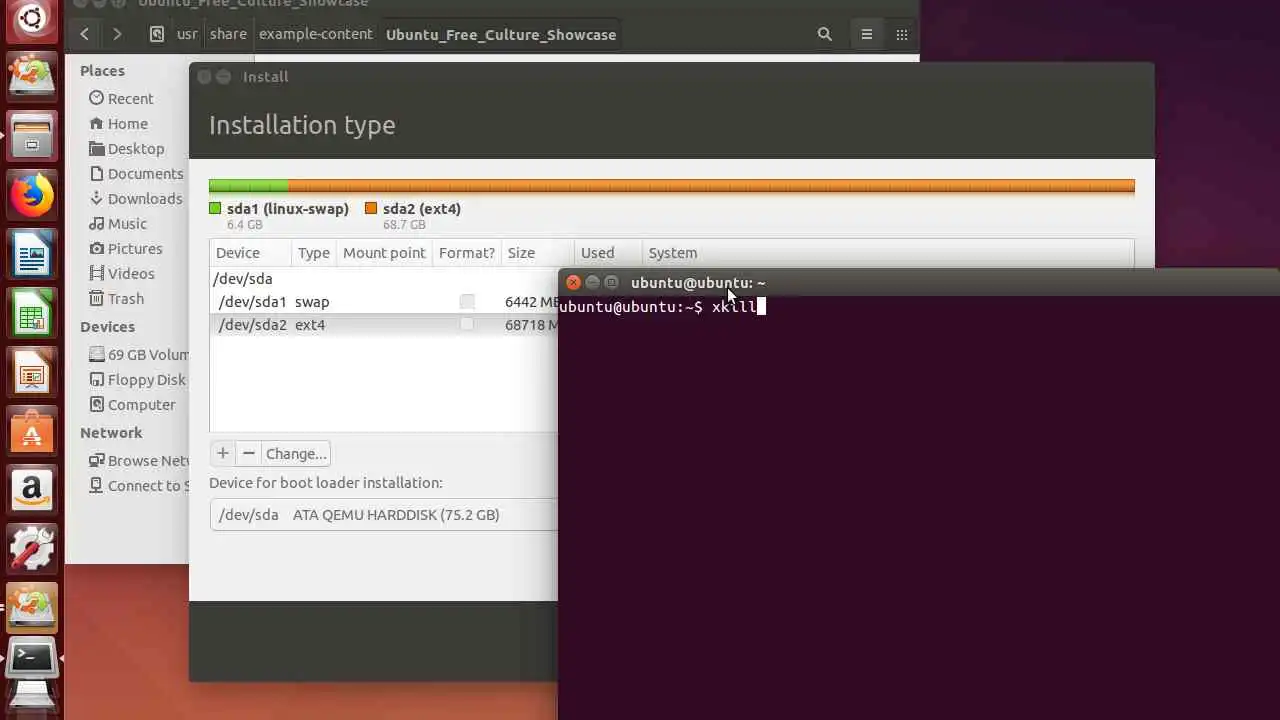Viewport: 1280px width, 720px height.
Task: Click the 'example-content' path segment
Action: (x=316, y=34)
